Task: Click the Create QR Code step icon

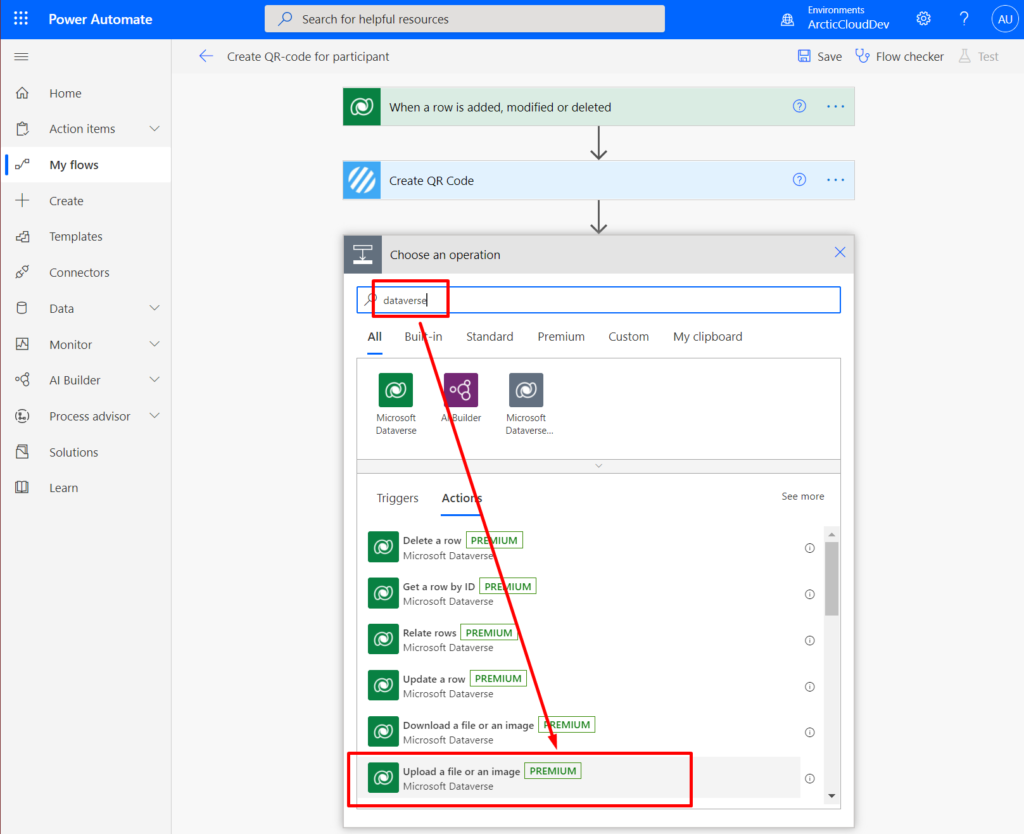Action: (x=362, y=180)
